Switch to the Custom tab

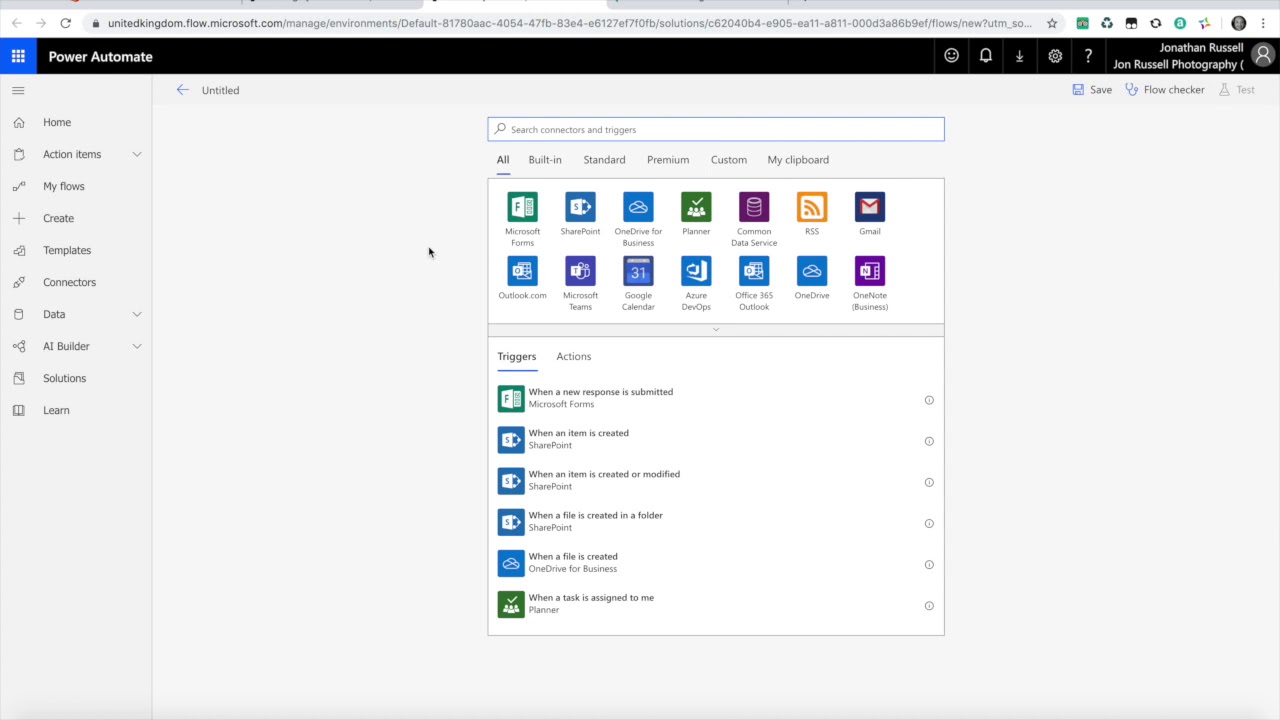(x=729, y=160)
